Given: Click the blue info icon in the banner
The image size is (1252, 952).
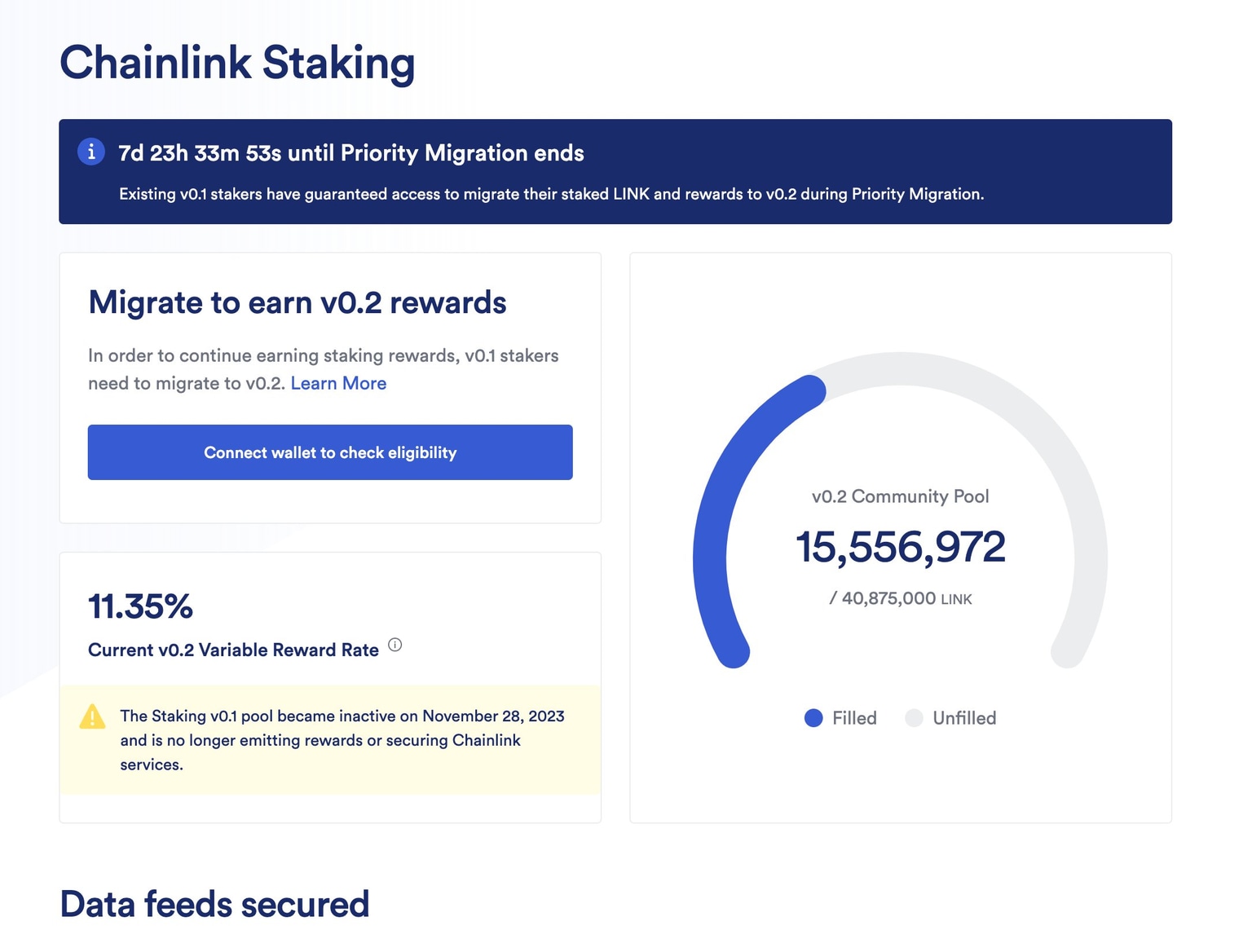Looking at the screenshot, I should (91, 152).
